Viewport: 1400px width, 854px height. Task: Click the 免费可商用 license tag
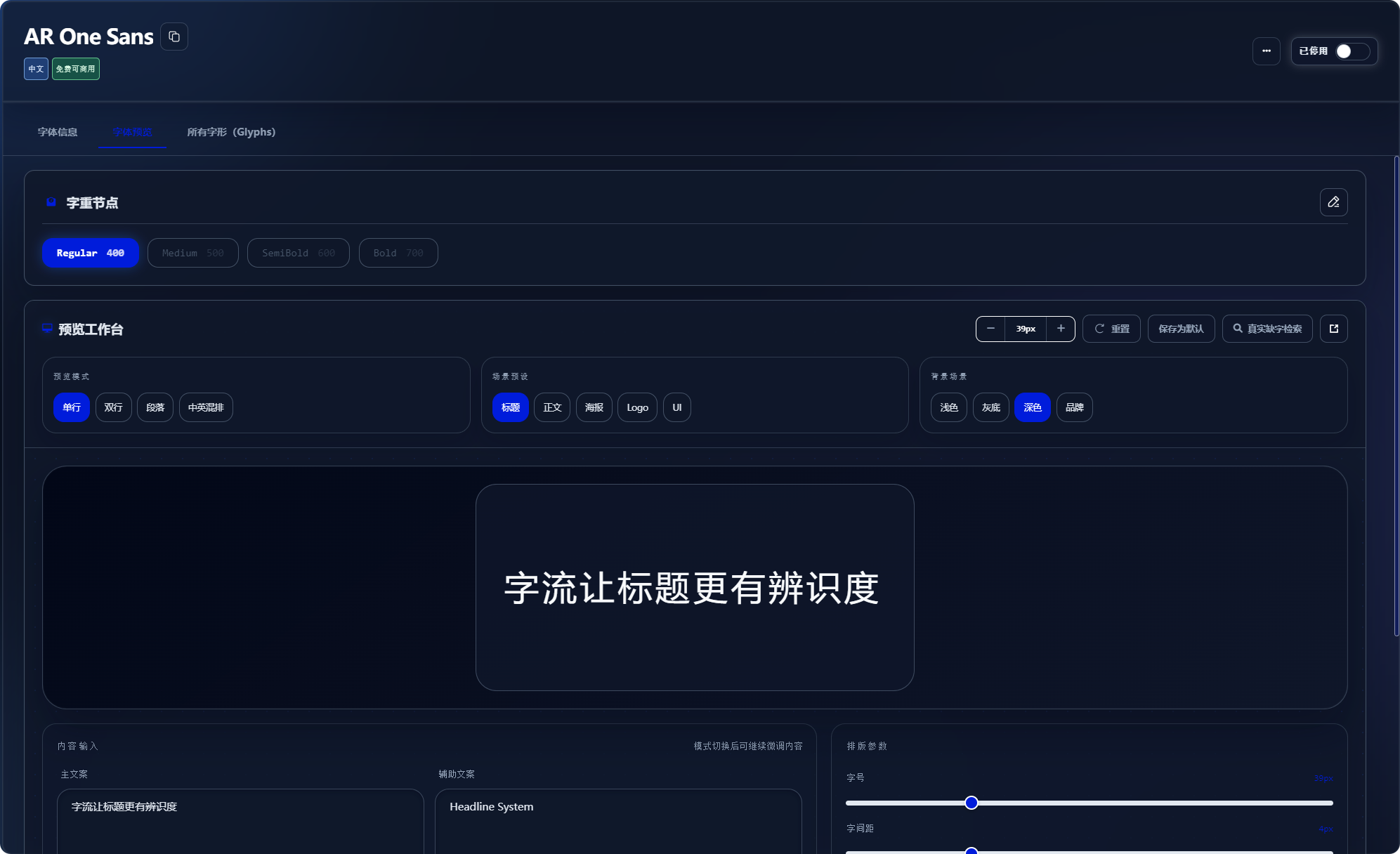[75, 69]
